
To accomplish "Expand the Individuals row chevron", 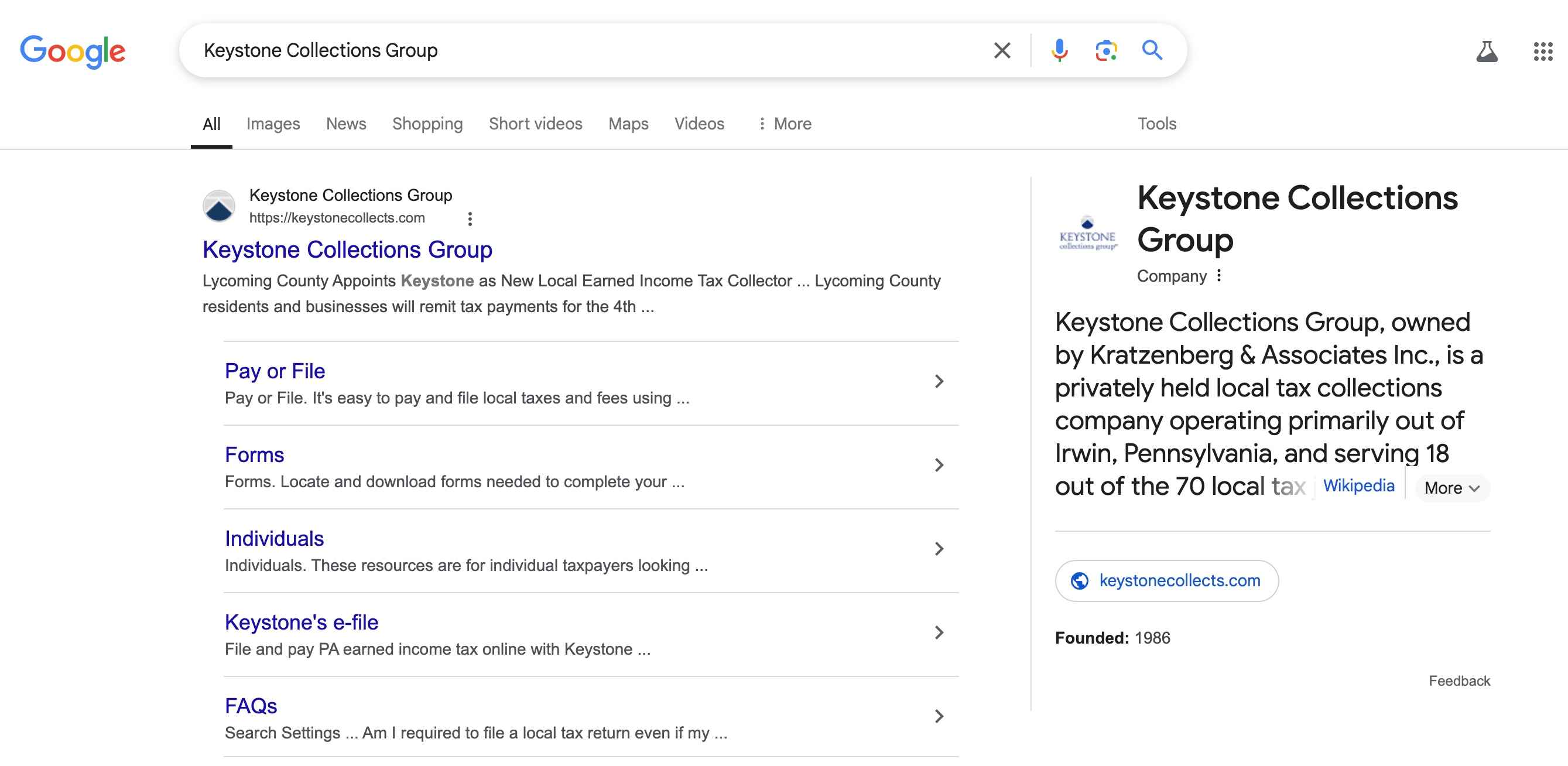I will pyautogui.click(x=939, y=549).
